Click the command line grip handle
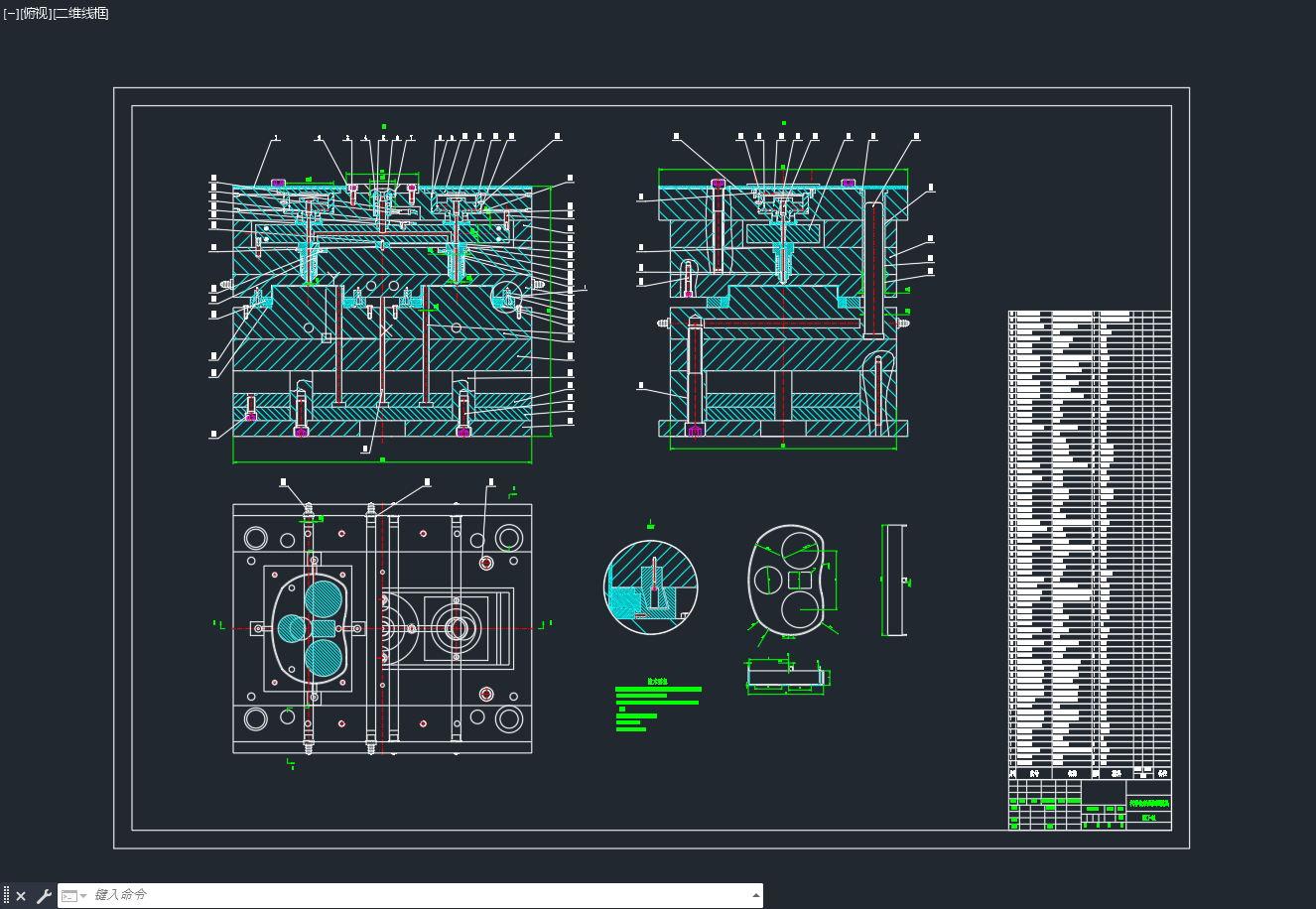Viewport: 1316px width, 909px height. tap(6, 896)
